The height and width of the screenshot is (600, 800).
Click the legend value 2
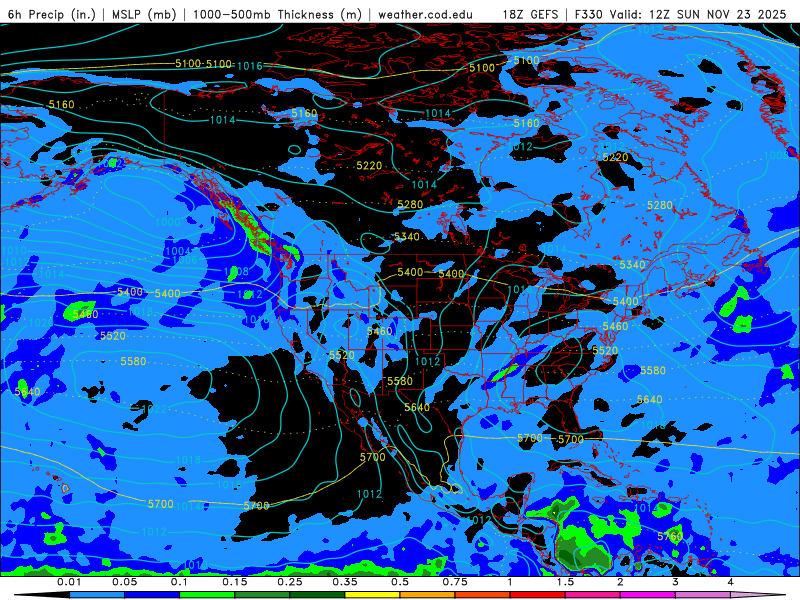point(620,582)
